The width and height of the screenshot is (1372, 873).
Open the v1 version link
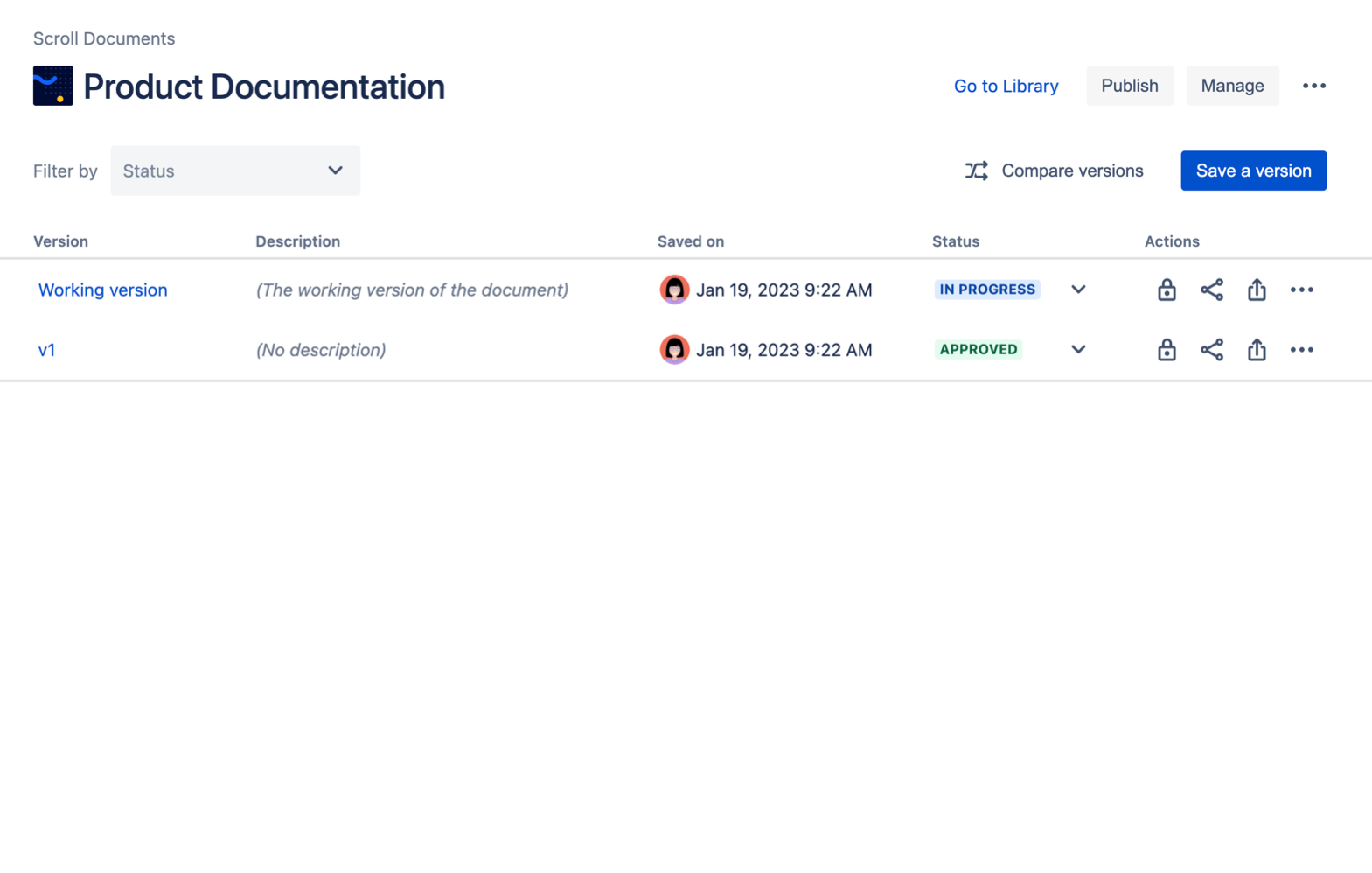[46, 350]
